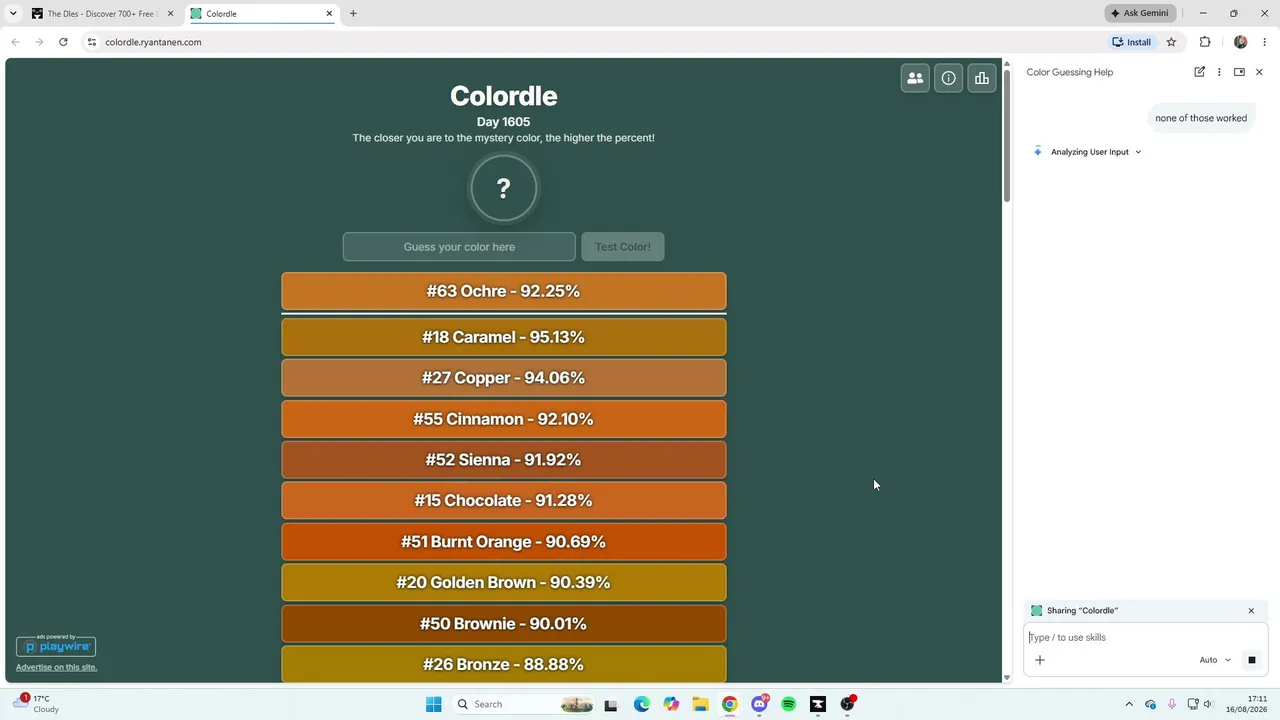Open Gemini panel three-dot options

(1219, 72)
